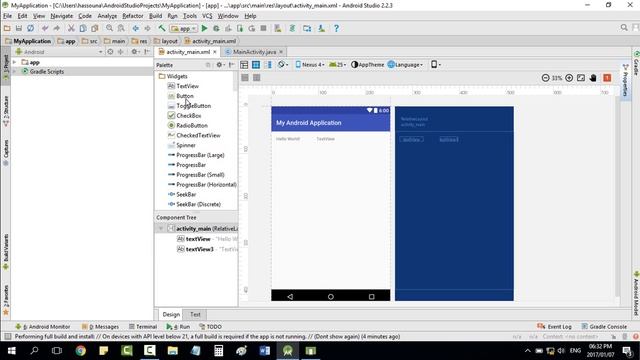Click the Widgets palette scrollbar
This screenshot has width=640, height=360.
point(236,82)
